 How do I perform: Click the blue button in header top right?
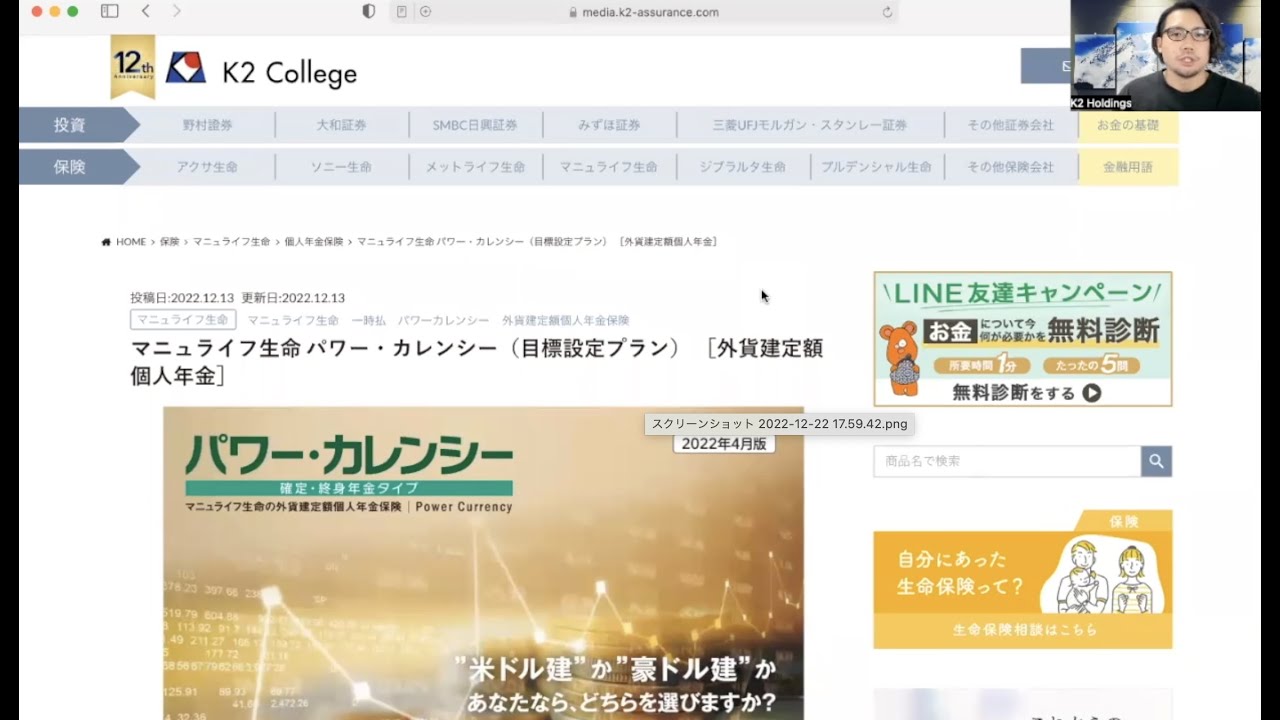[1045, 66]
